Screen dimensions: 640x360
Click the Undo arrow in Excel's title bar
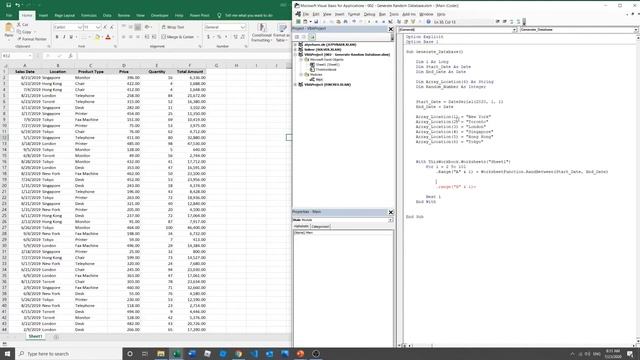pos(18,5)
